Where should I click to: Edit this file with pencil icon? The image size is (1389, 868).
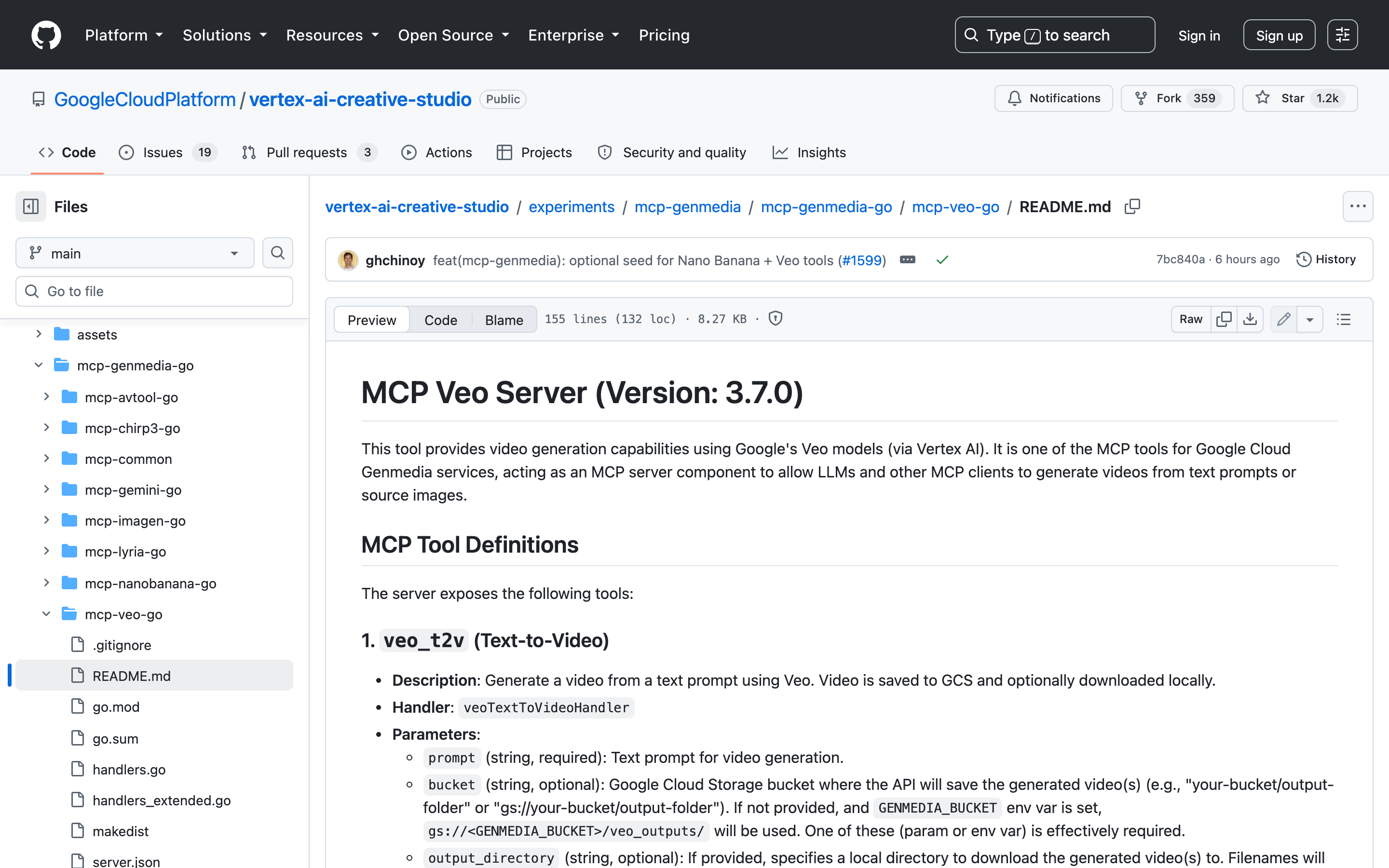(1283, 319)
